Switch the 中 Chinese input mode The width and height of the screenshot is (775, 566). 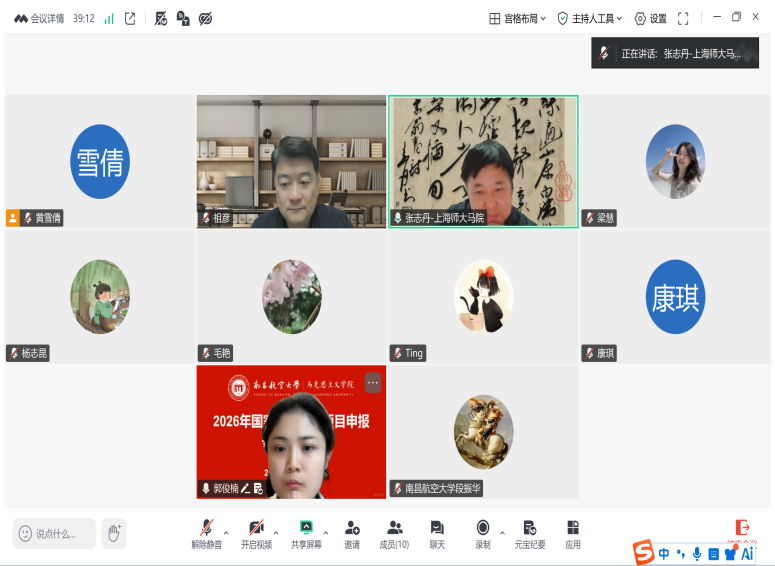pyautogui.click(x=664, y=553)
